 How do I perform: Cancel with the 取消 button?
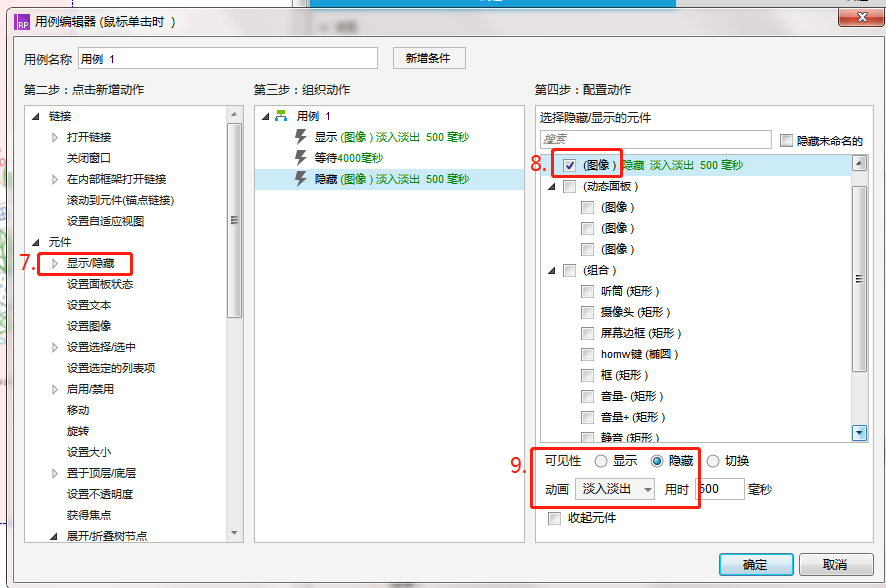836,564
